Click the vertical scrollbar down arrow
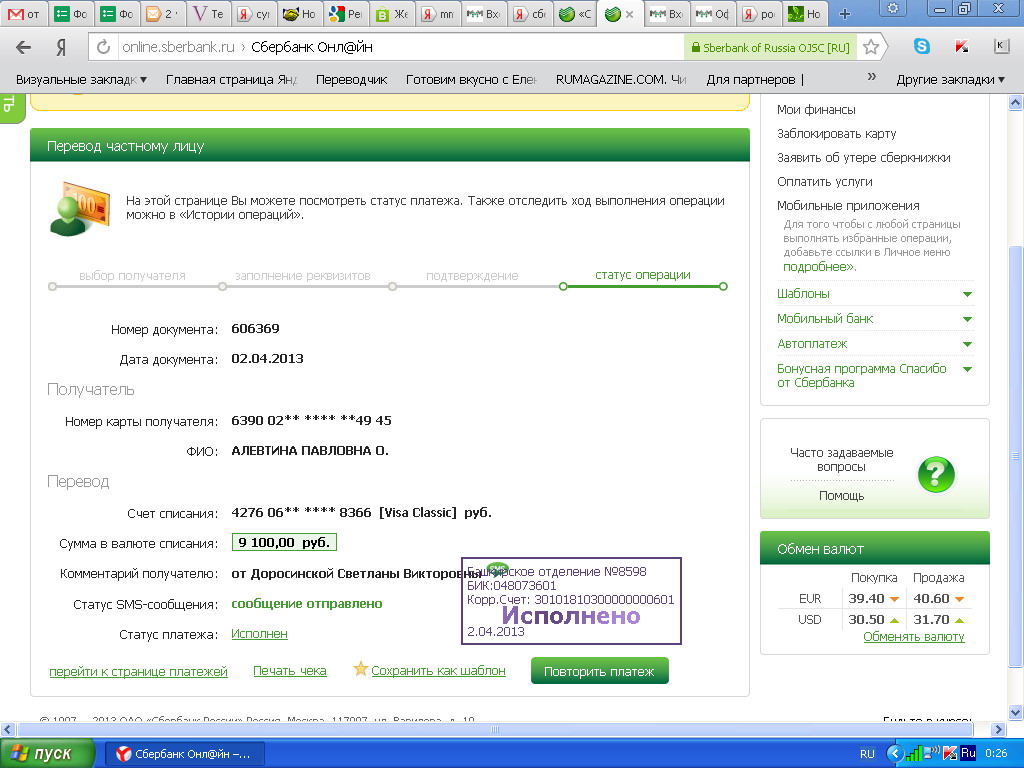Viewport: 1024px width, 768px height. [1016, 712]
